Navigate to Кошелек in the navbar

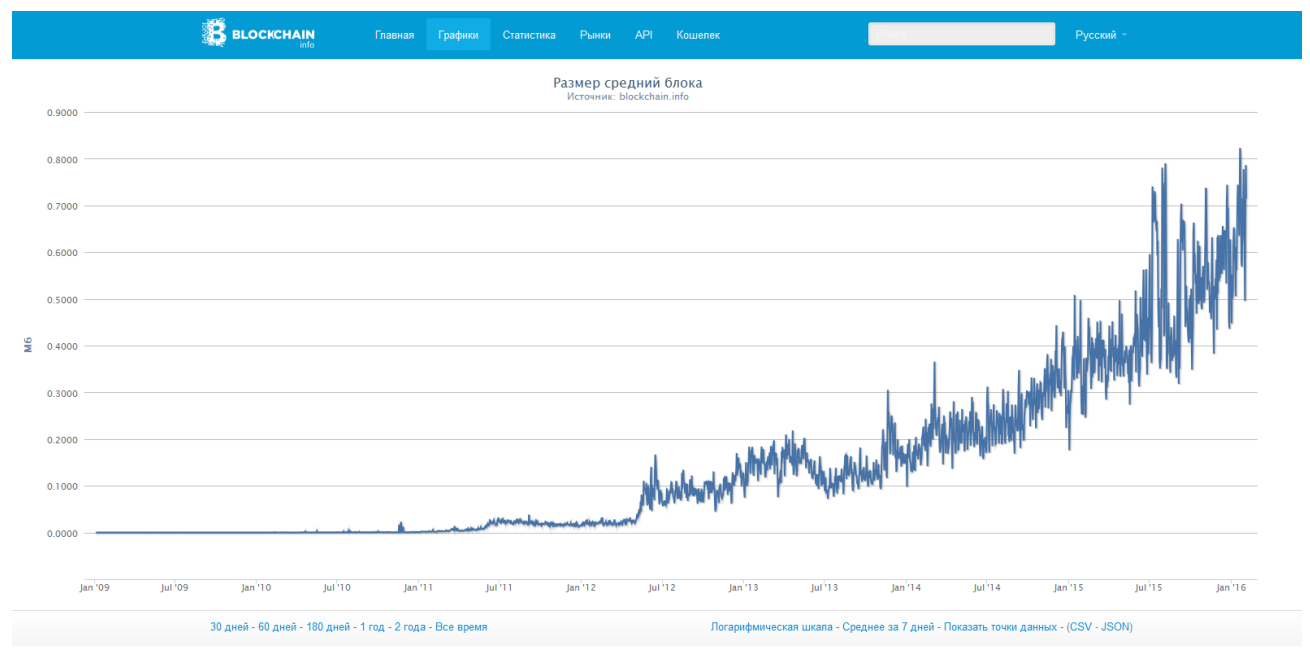[698, 35]
